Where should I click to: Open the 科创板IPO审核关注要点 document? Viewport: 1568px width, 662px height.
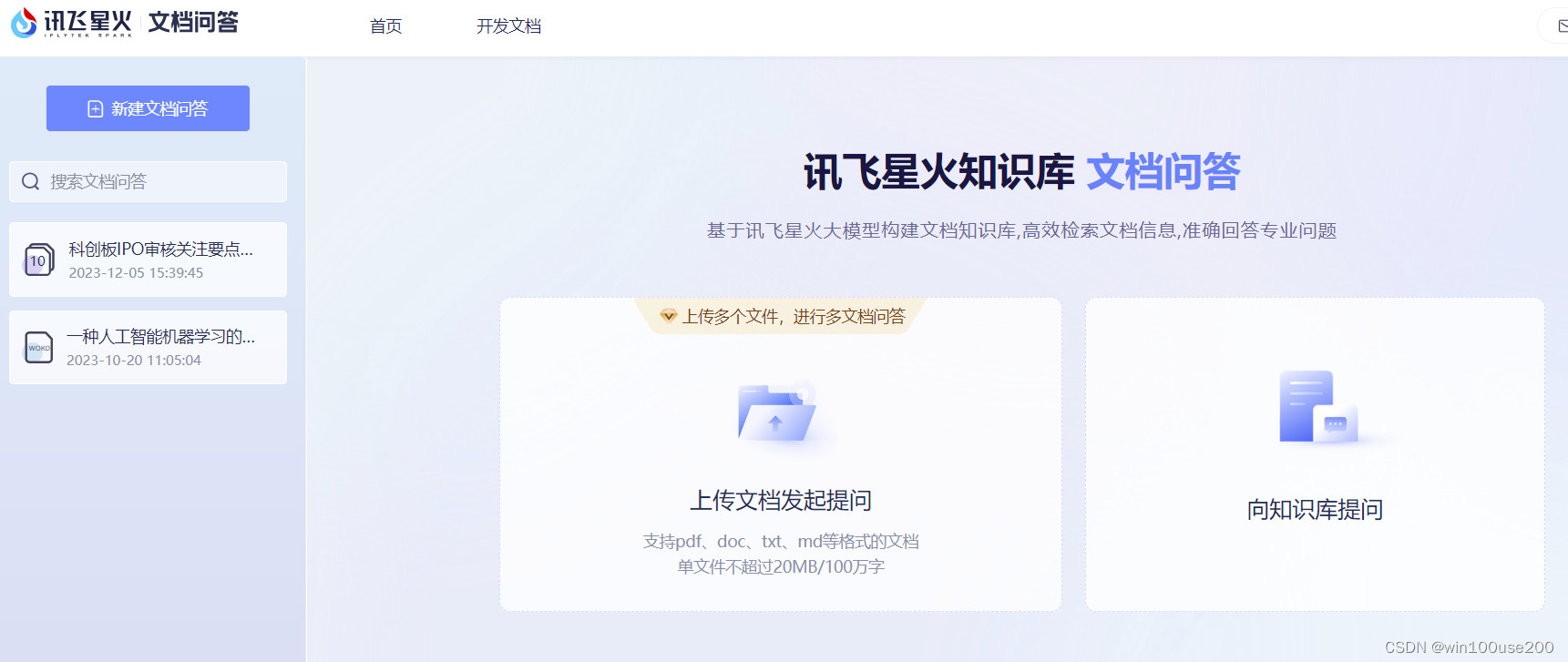pos(148,260)
